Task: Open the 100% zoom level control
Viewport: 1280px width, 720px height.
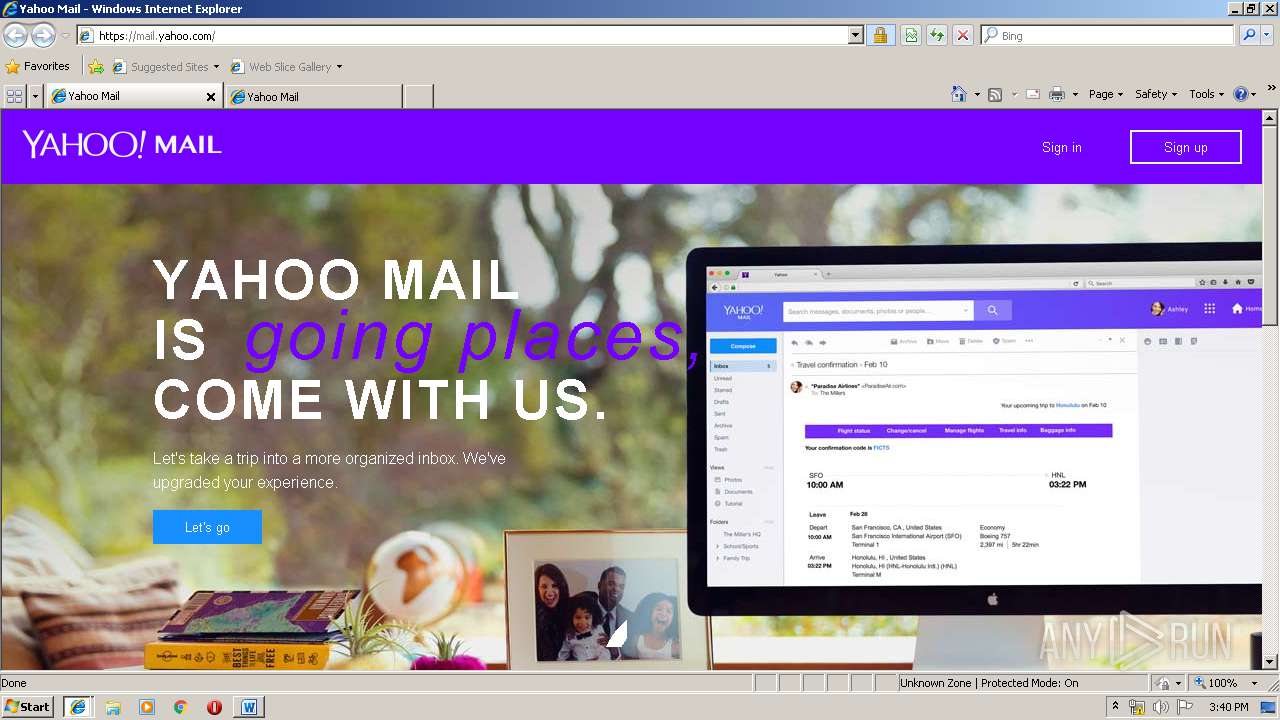Action: coord(1225,683)
